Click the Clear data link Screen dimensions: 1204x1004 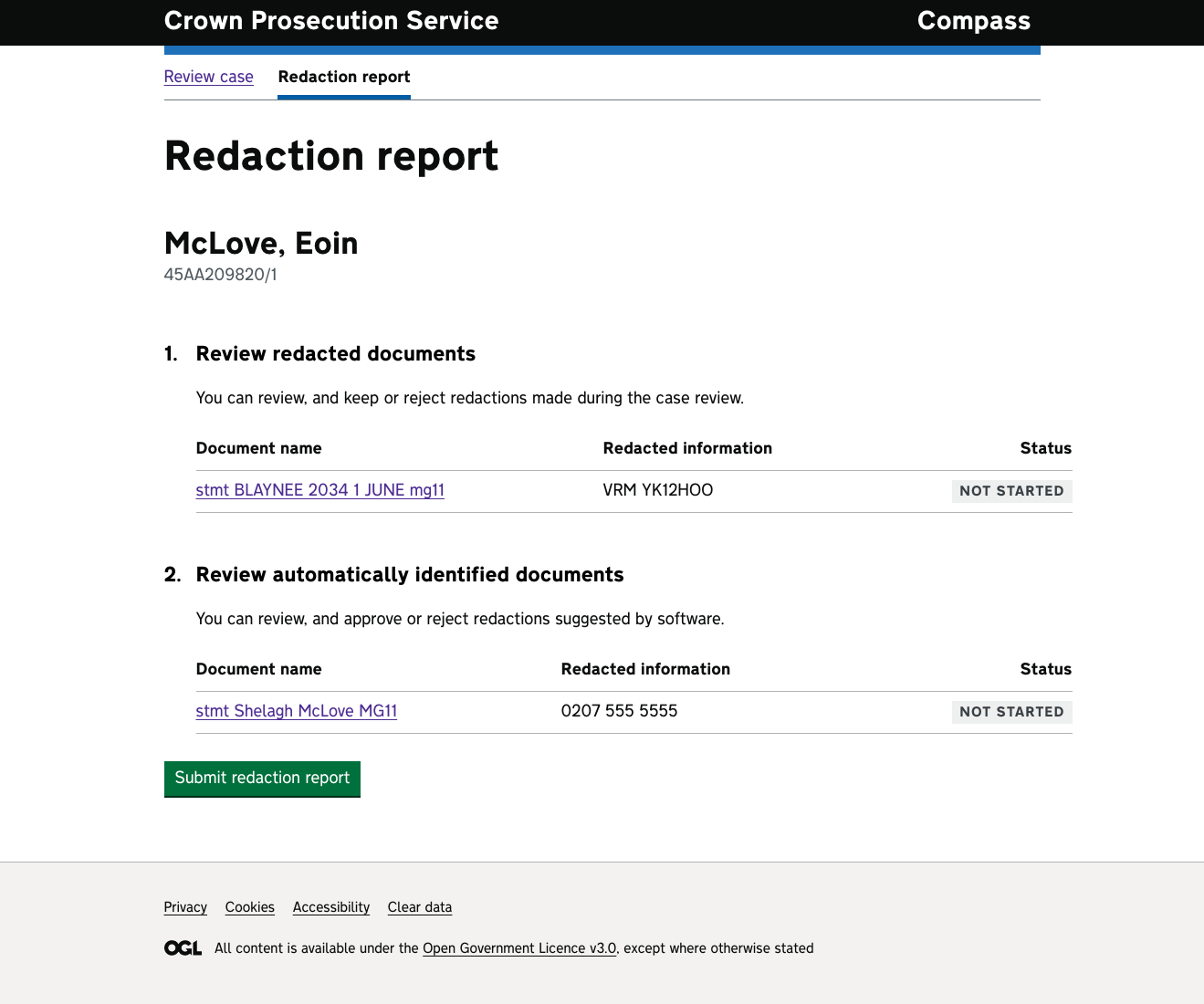coord(419,907)
